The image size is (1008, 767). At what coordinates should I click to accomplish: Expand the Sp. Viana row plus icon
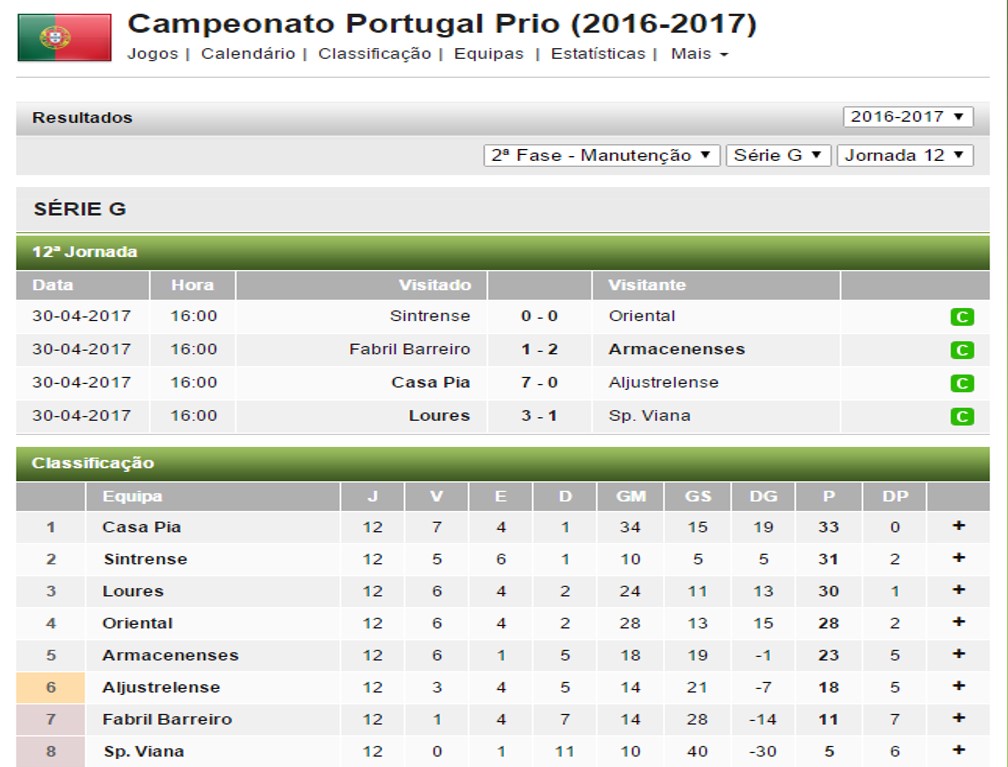[x=958, y=750]
